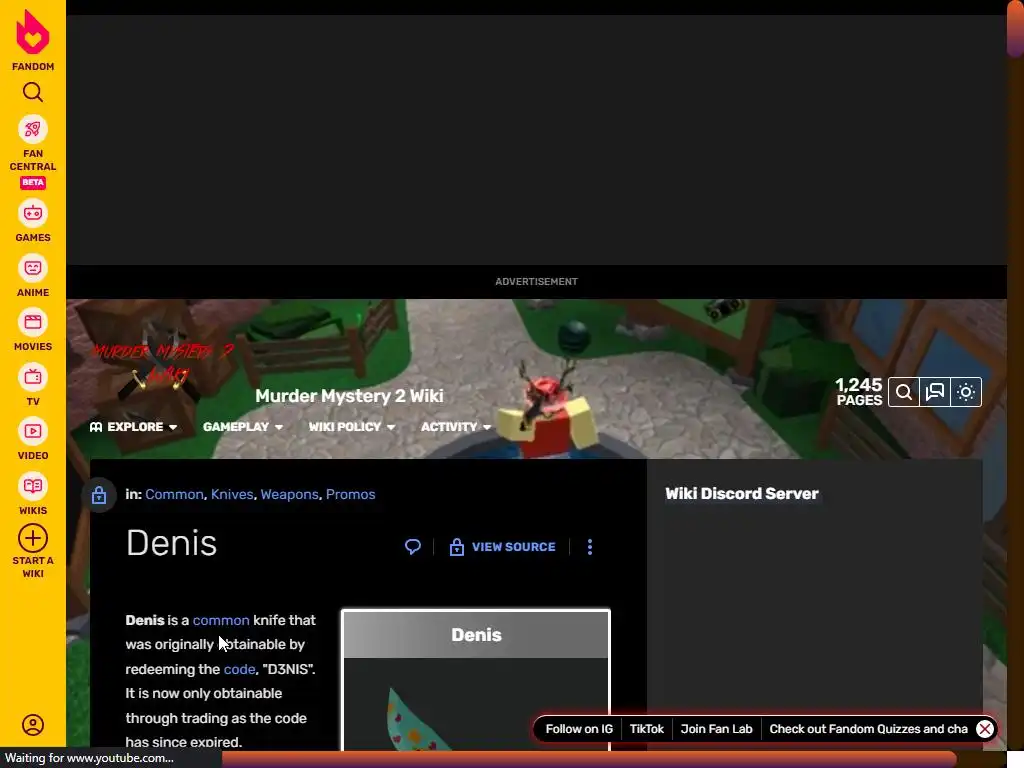Click Join Fan Lab in bottom bar
The width and height of the screenshot is (1024, 768).
click(716, 729)
